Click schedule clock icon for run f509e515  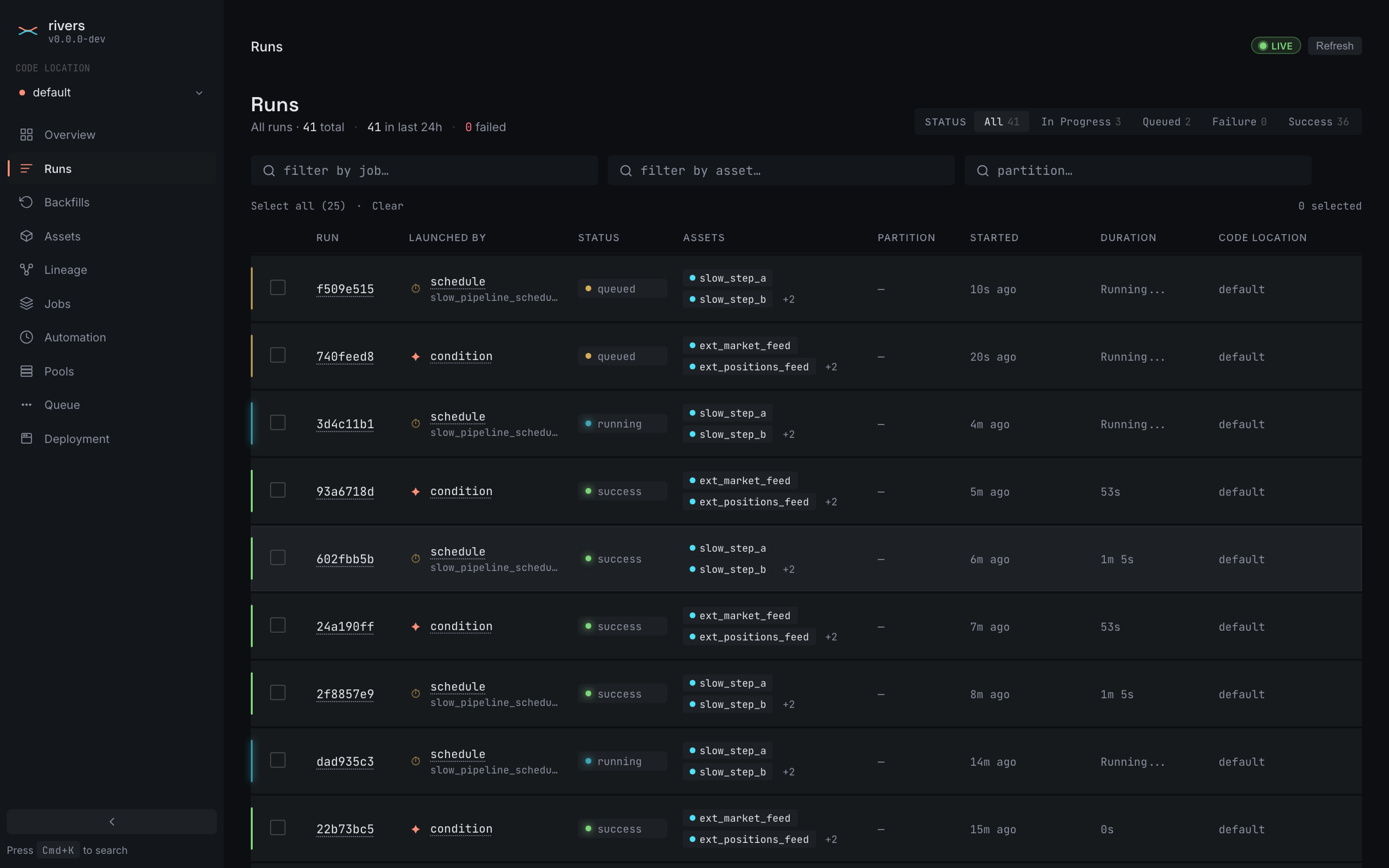pyautogui.click(x=416, y=289)
